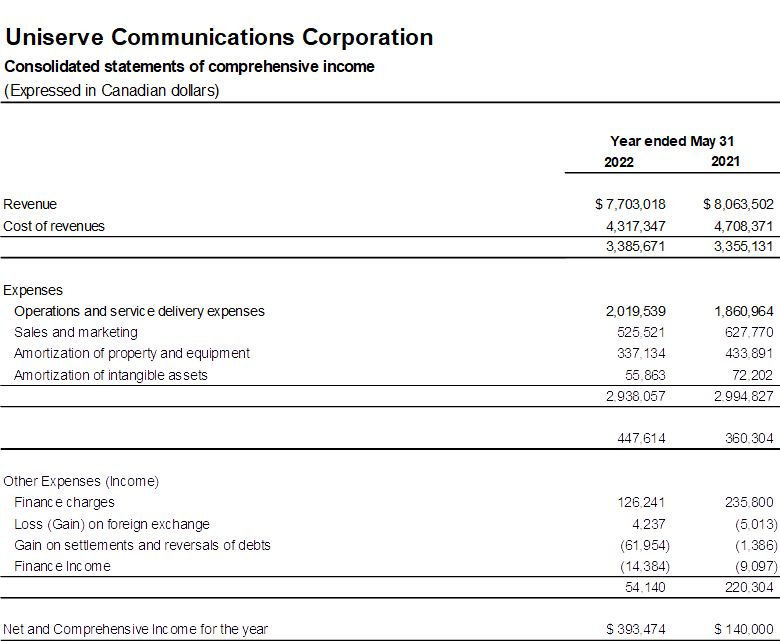Click the Sales and marketing value 627,770
Image resolution: width=780 pixels, height=641 pixels.
[749, 332]
